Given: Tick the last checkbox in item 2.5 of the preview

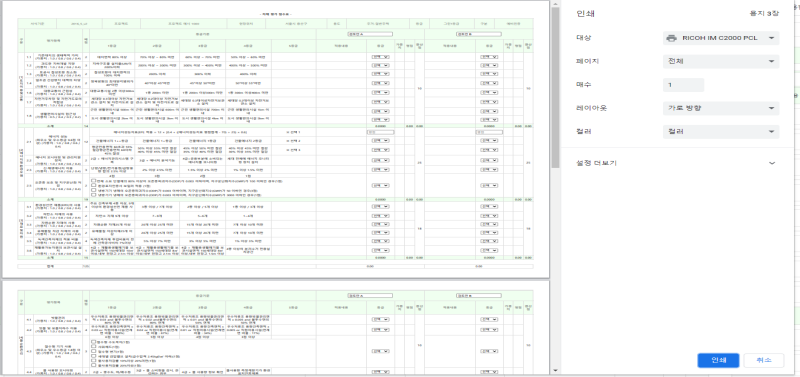Looking at the screenshot, I should [x=93, y=194].
